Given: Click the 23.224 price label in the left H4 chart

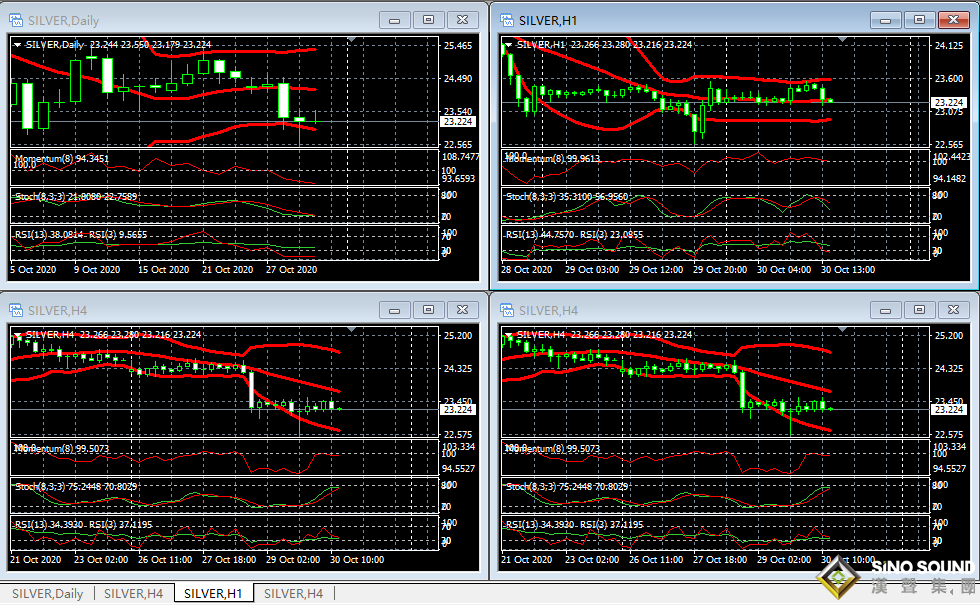Looking at the screenshot, I should [x=458, y=409].
